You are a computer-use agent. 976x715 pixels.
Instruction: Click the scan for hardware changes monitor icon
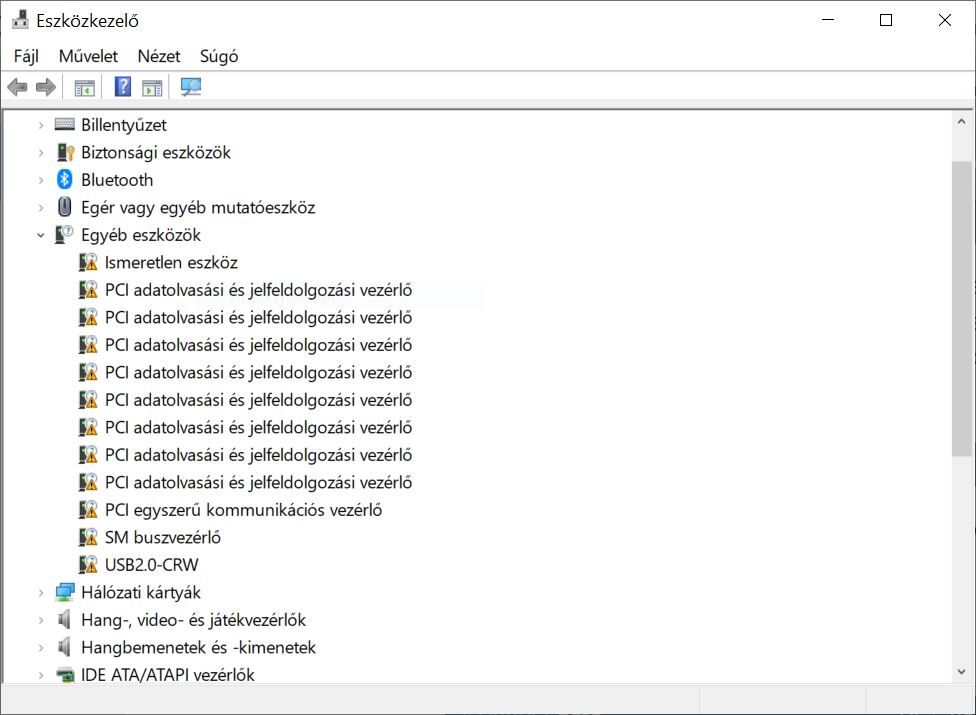pyautogui.click(x=190, y=86)
